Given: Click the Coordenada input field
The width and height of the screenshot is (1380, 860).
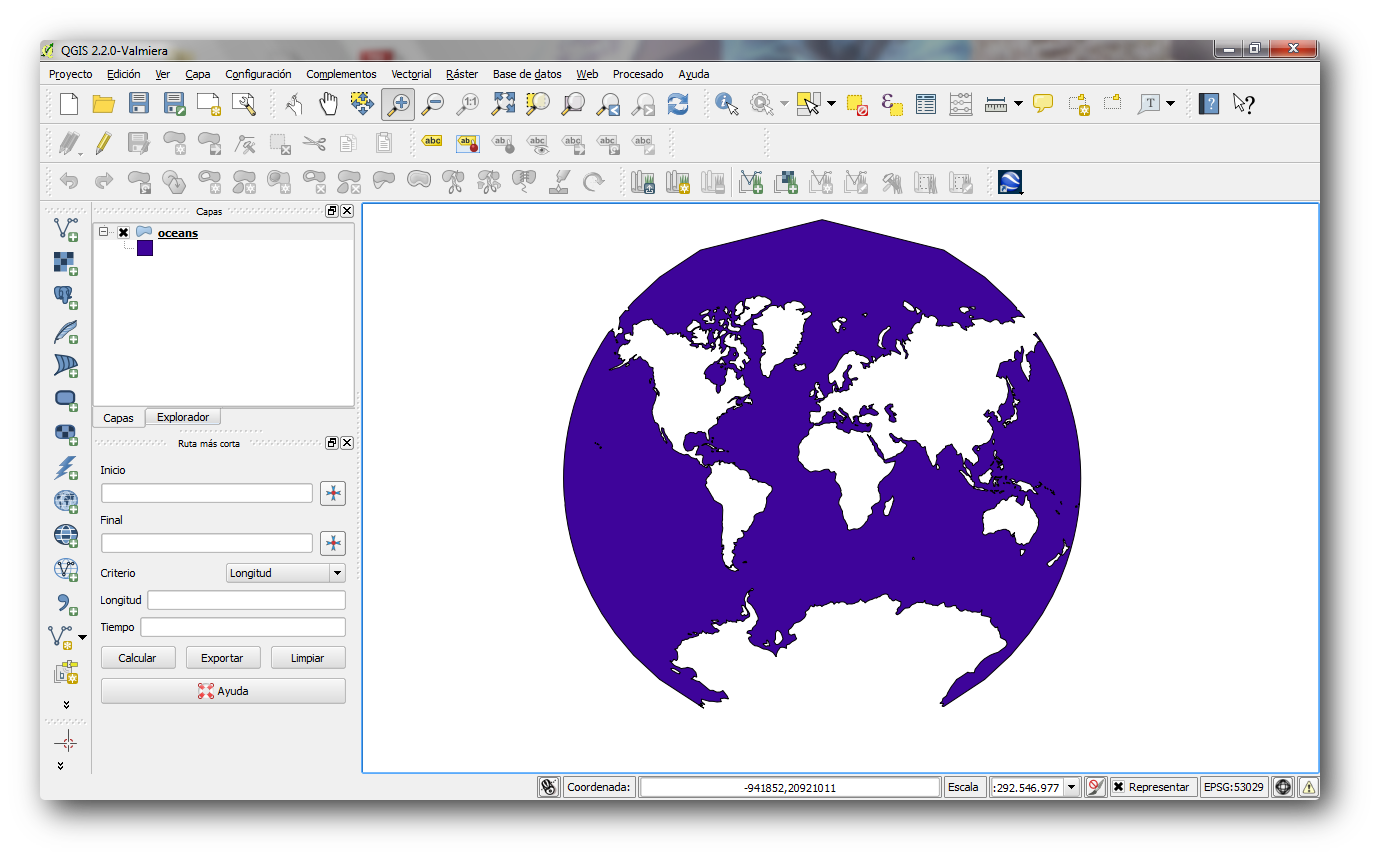Looking at the screenshot, I should tap(790, 787).
